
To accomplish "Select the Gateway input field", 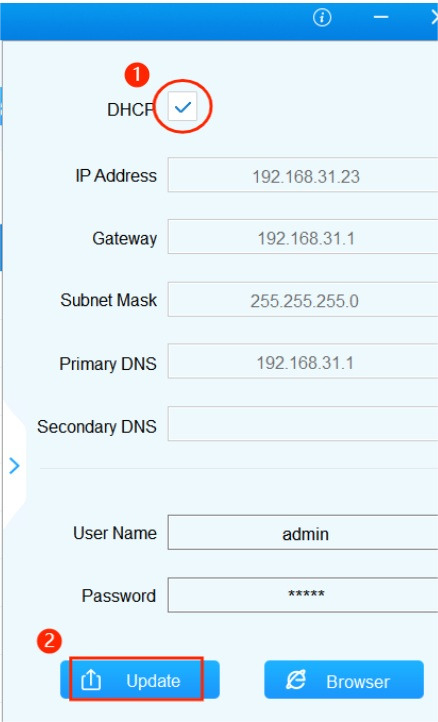I will coord(303,237).
